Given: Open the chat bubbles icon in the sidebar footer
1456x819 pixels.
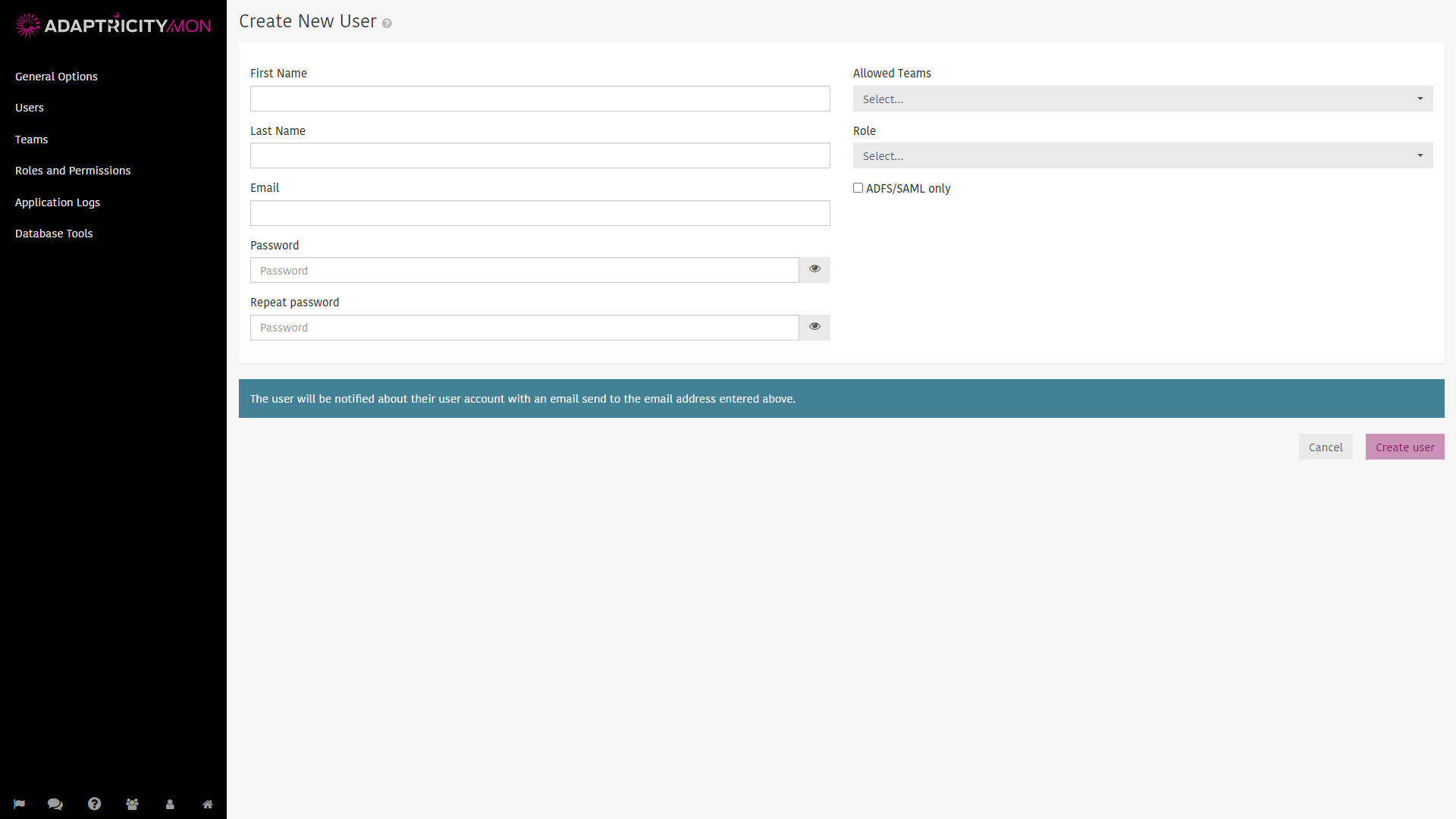Looking at the screenshot, I should click(55, 804).
